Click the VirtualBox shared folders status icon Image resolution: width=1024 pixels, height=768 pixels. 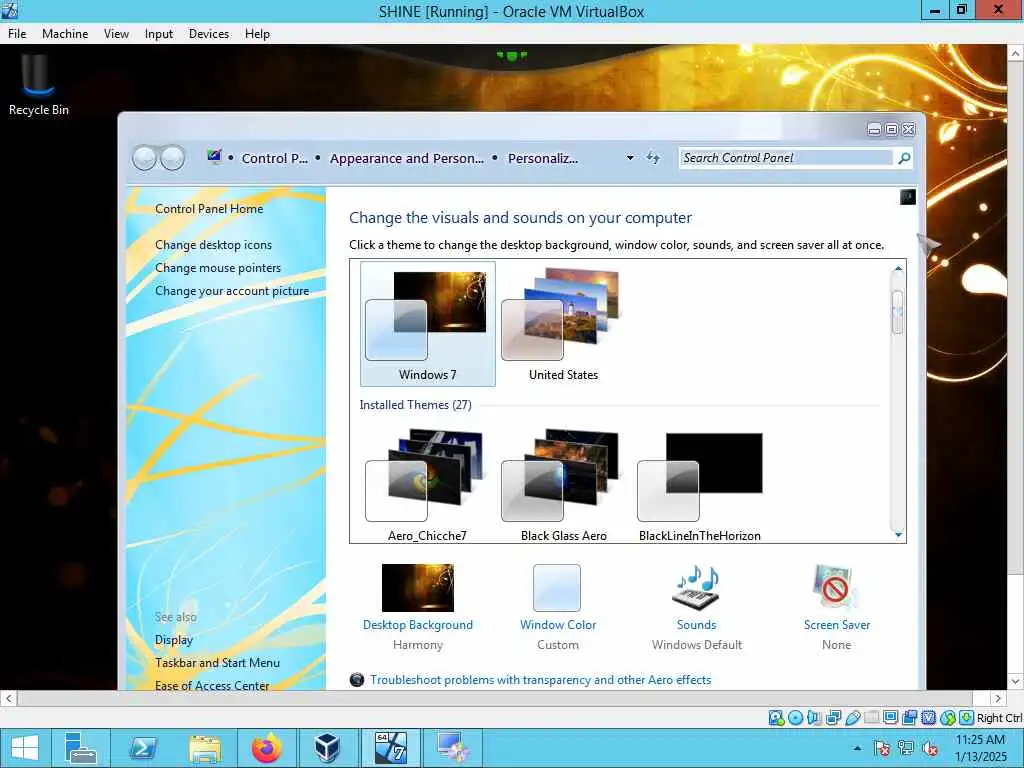point(871,718)
